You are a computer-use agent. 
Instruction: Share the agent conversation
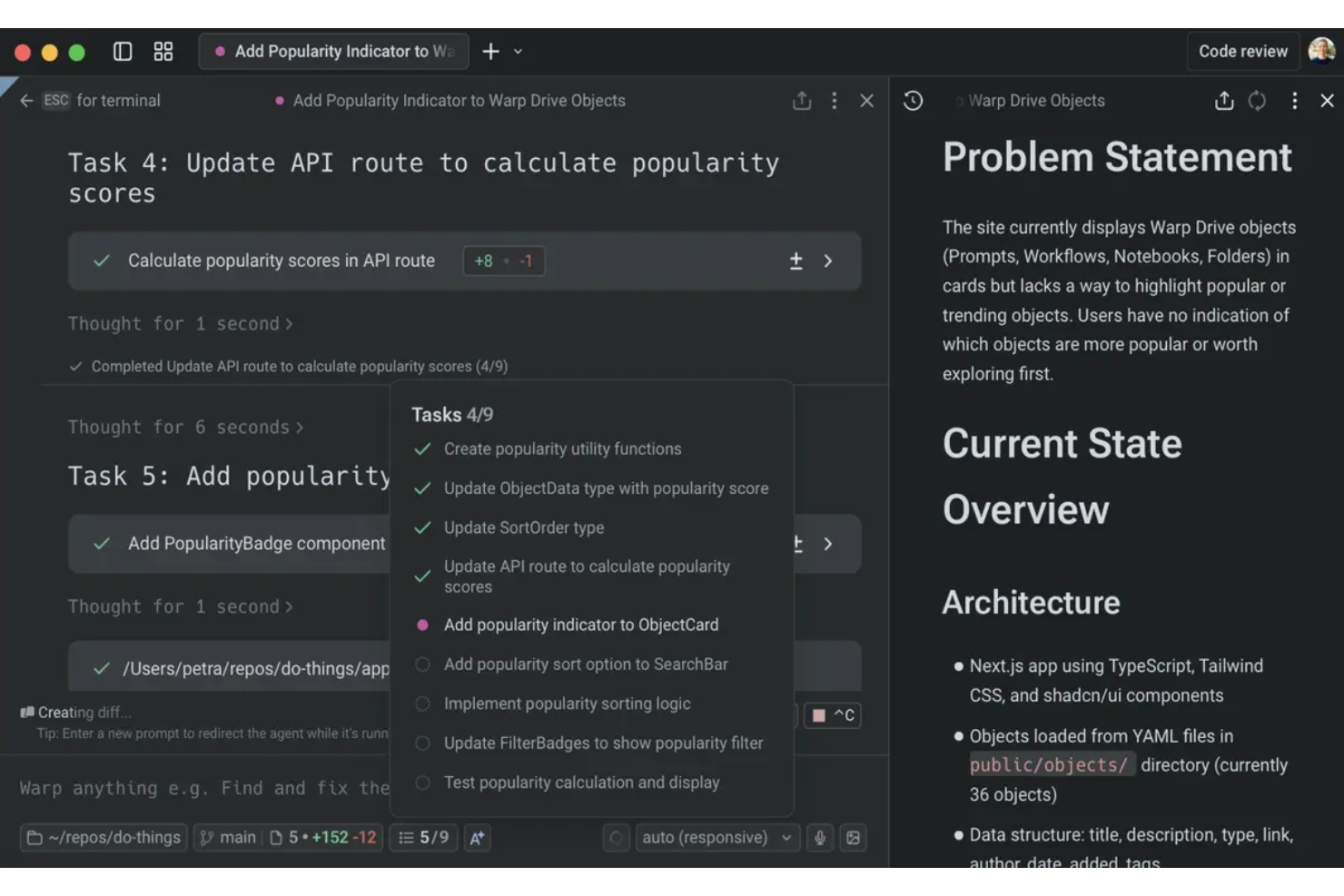click(801, 101)
